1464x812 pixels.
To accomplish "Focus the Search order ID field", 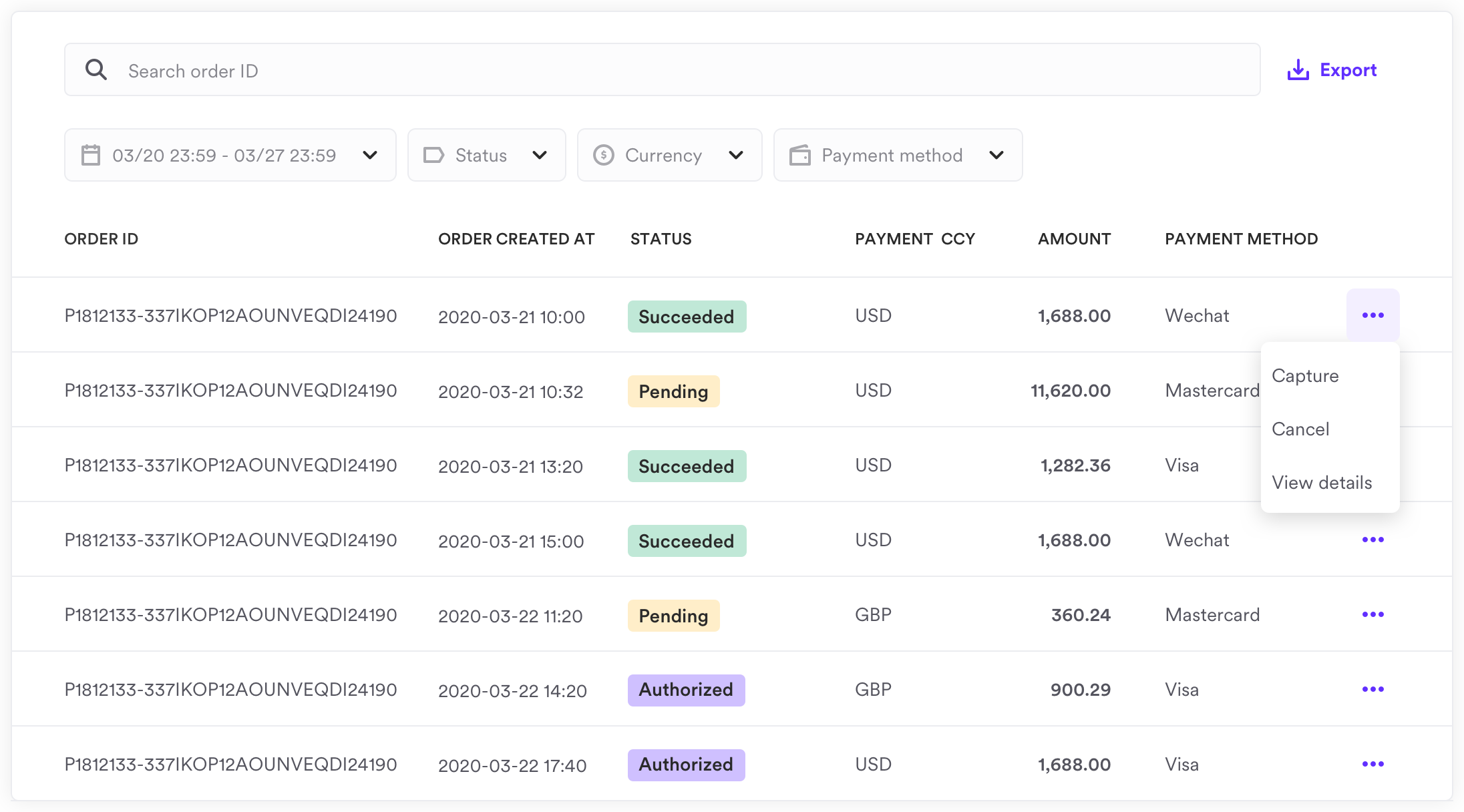I will tap(668, 70).
